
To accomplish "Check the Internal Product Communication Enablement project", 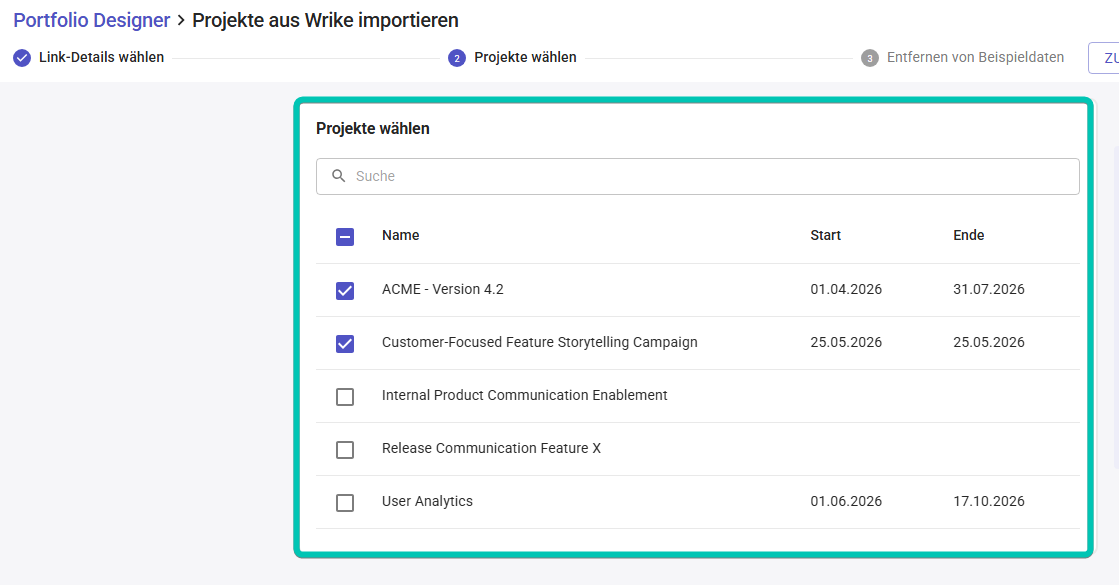I will 345,396.
